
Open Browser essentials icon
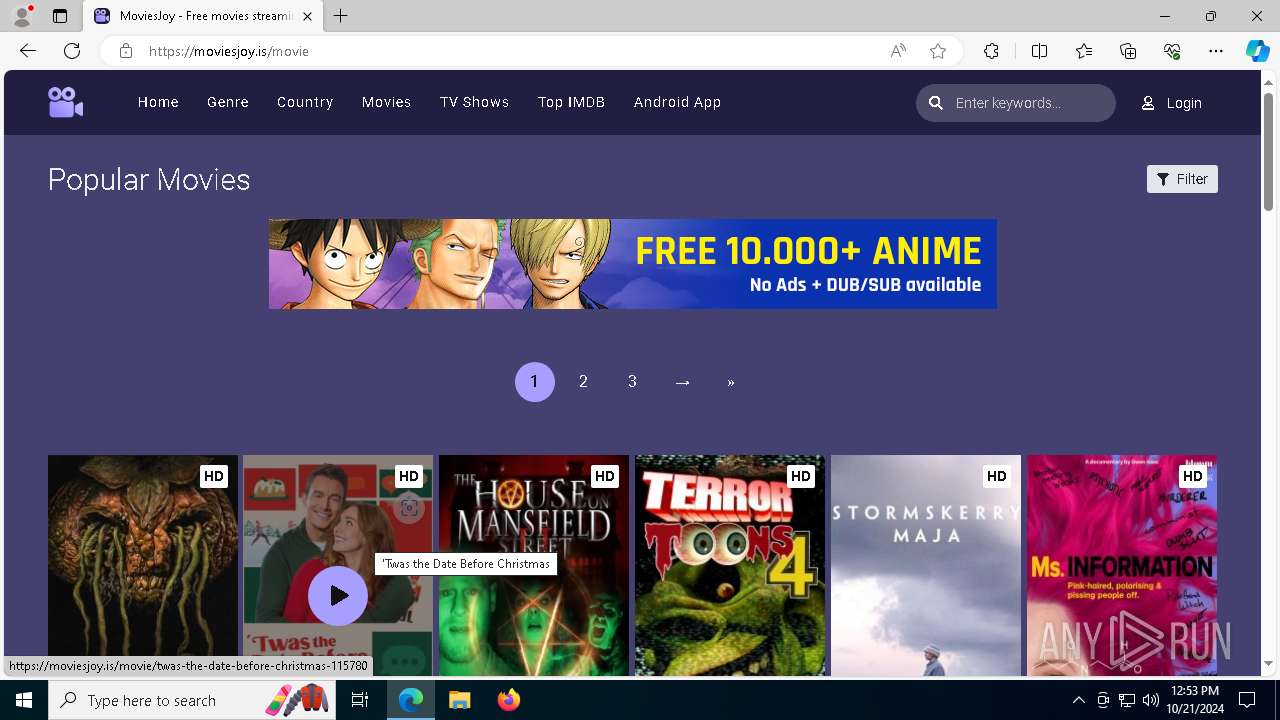[x=1172, y=51]
